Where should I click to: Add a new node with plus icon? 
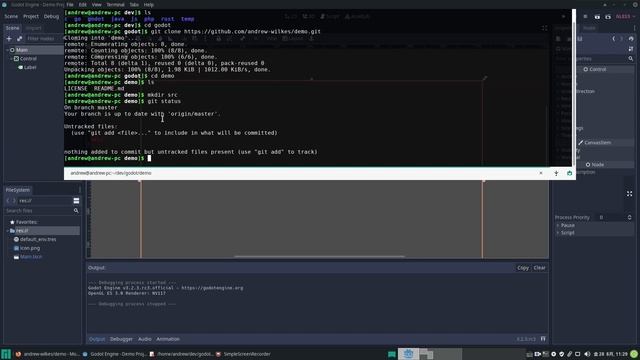pyautogui.click(x=9, y=38)
